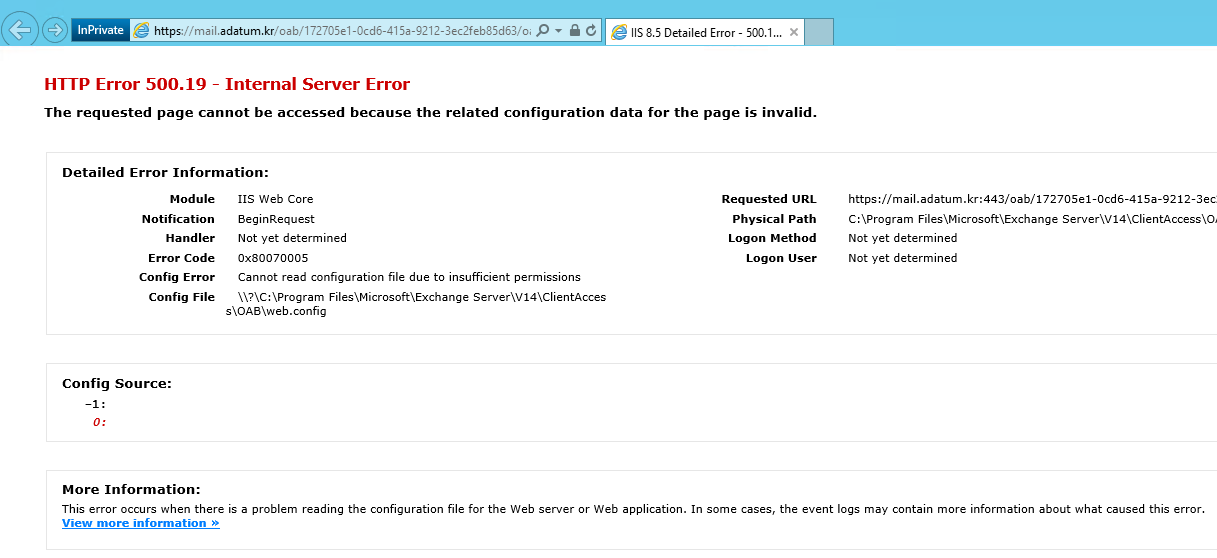Close the IIS 8.5 Detailed Error tab
Screen dimensions: 1217x558
[793, 32]
